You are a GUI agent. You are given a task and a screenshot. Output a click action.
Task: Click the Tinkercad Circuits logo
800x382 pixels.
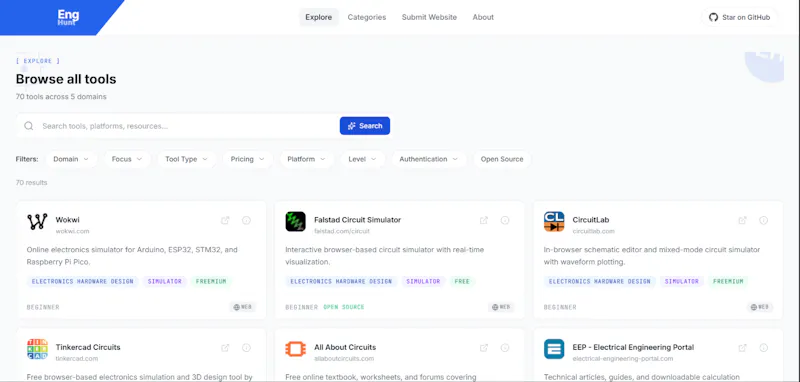click(x=37, y=349)
